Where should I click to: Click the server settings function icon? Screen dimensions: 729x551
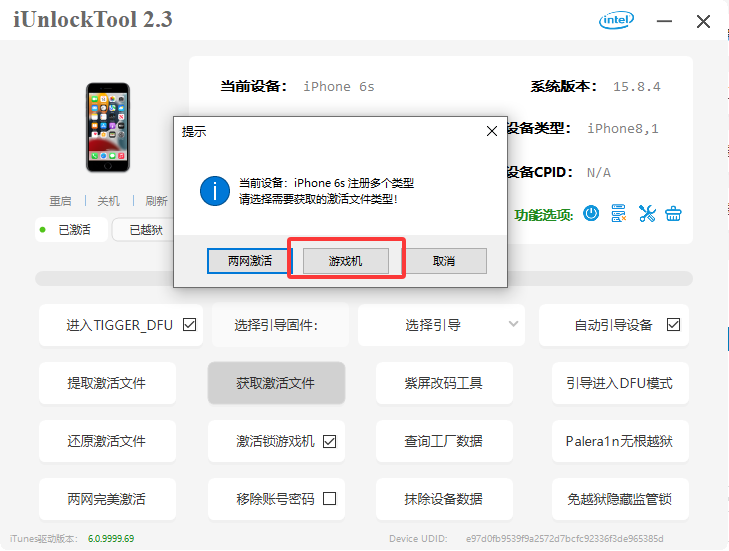coord(618,214)
